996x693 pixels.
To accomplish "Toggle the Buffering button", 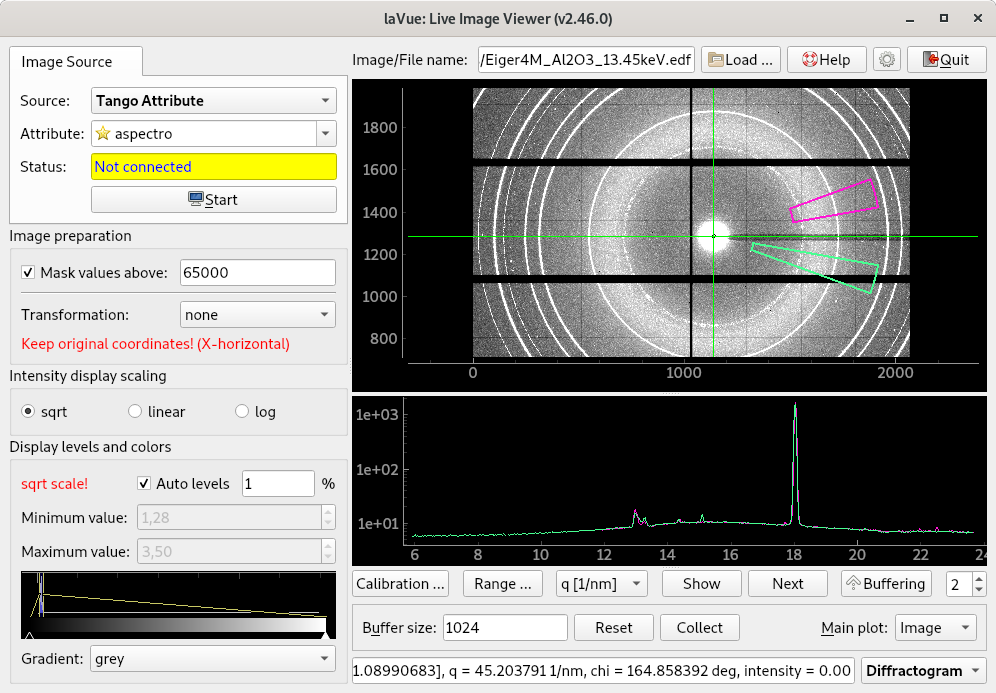I will 886,584.
